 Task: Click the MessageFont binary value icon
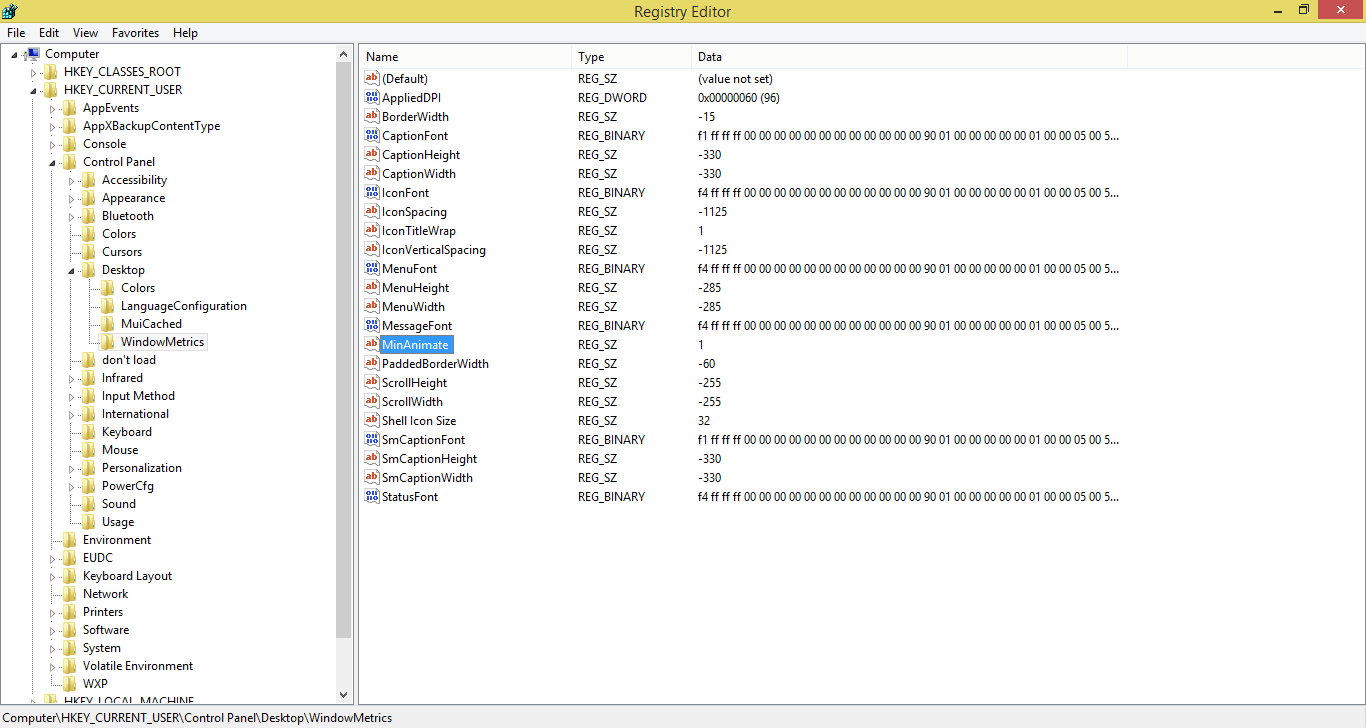(x=372, y=326)
